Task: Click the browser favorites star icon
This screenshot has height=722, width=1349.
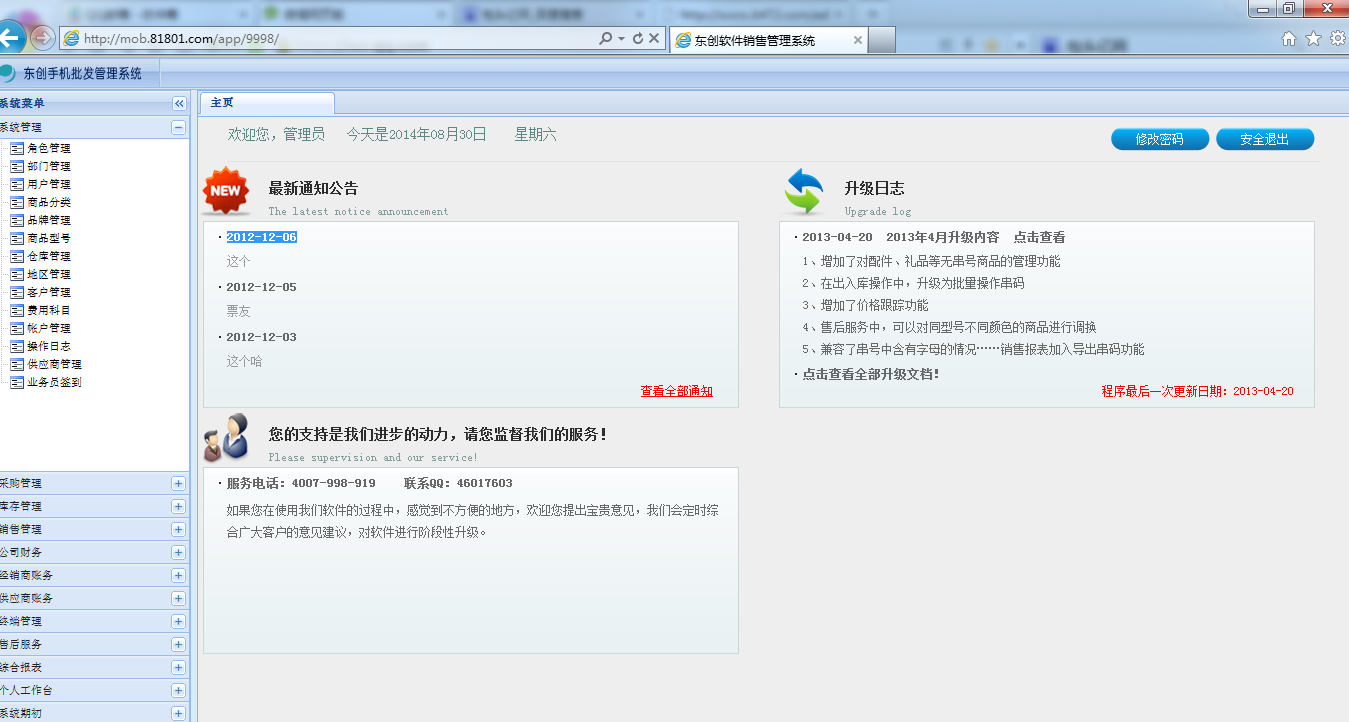Action: click(x=1313, y=39)
